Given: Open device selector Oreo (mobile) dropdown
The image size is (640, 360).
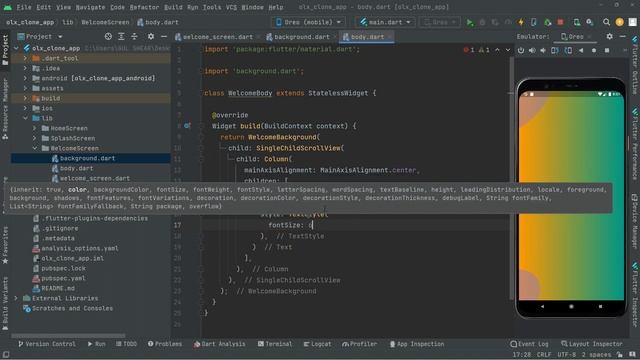Looking at the screenshot, I should 309,22.
